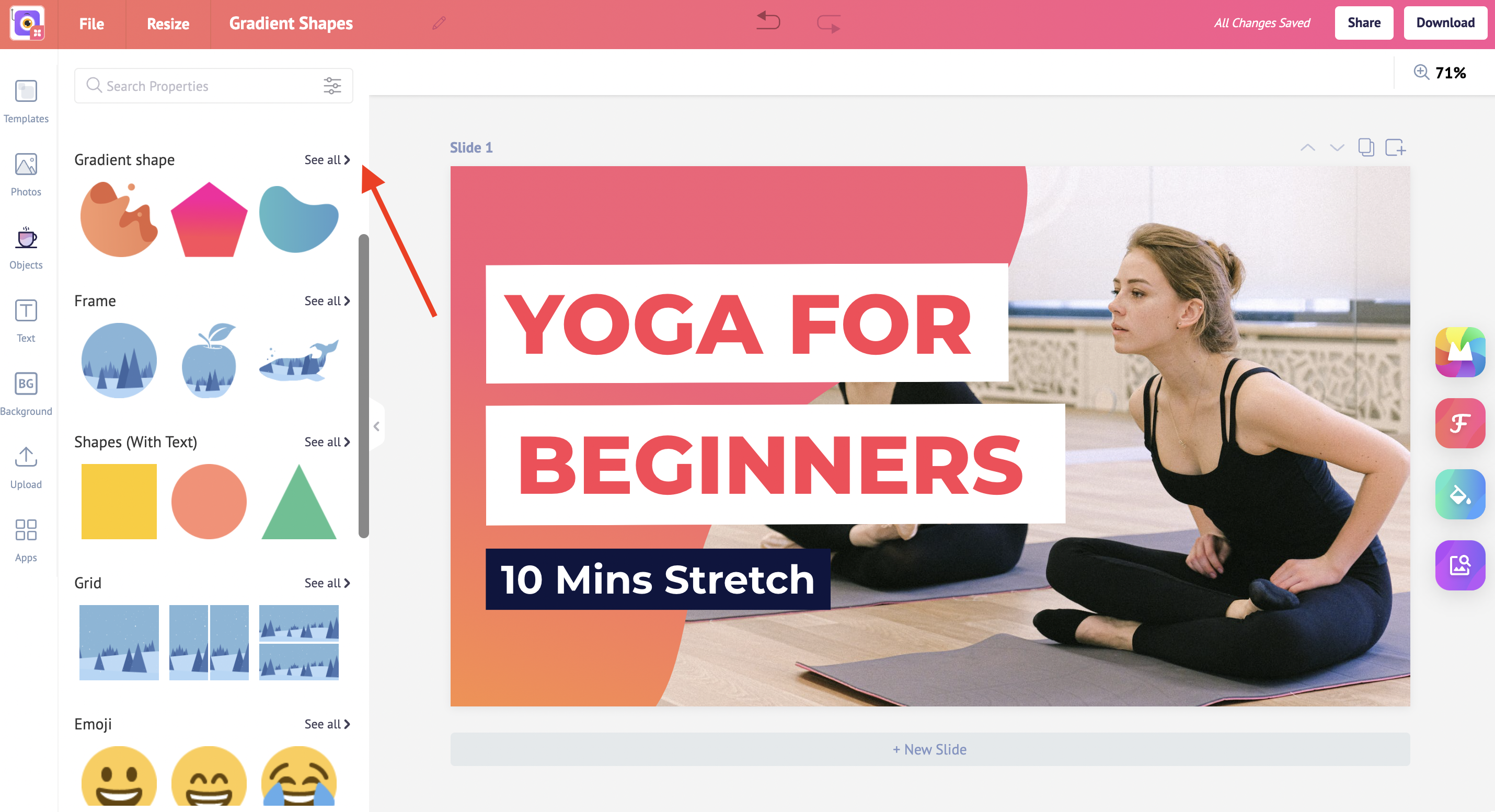Click the undo arrow icon
1495x812 pixels.
[x=770, y=22]
